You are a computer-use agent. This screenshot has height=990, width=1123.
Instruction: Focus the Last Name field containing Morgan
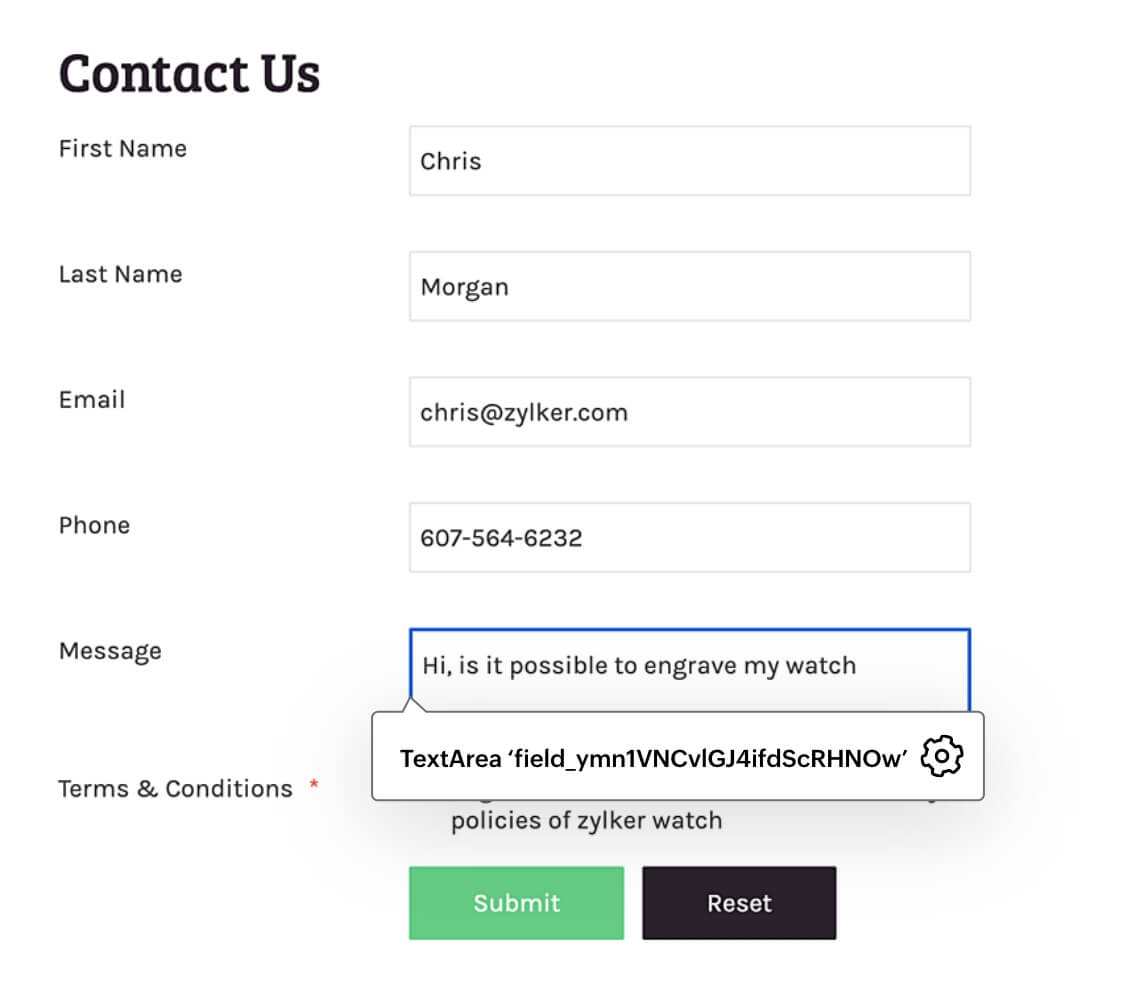[689, 287]
